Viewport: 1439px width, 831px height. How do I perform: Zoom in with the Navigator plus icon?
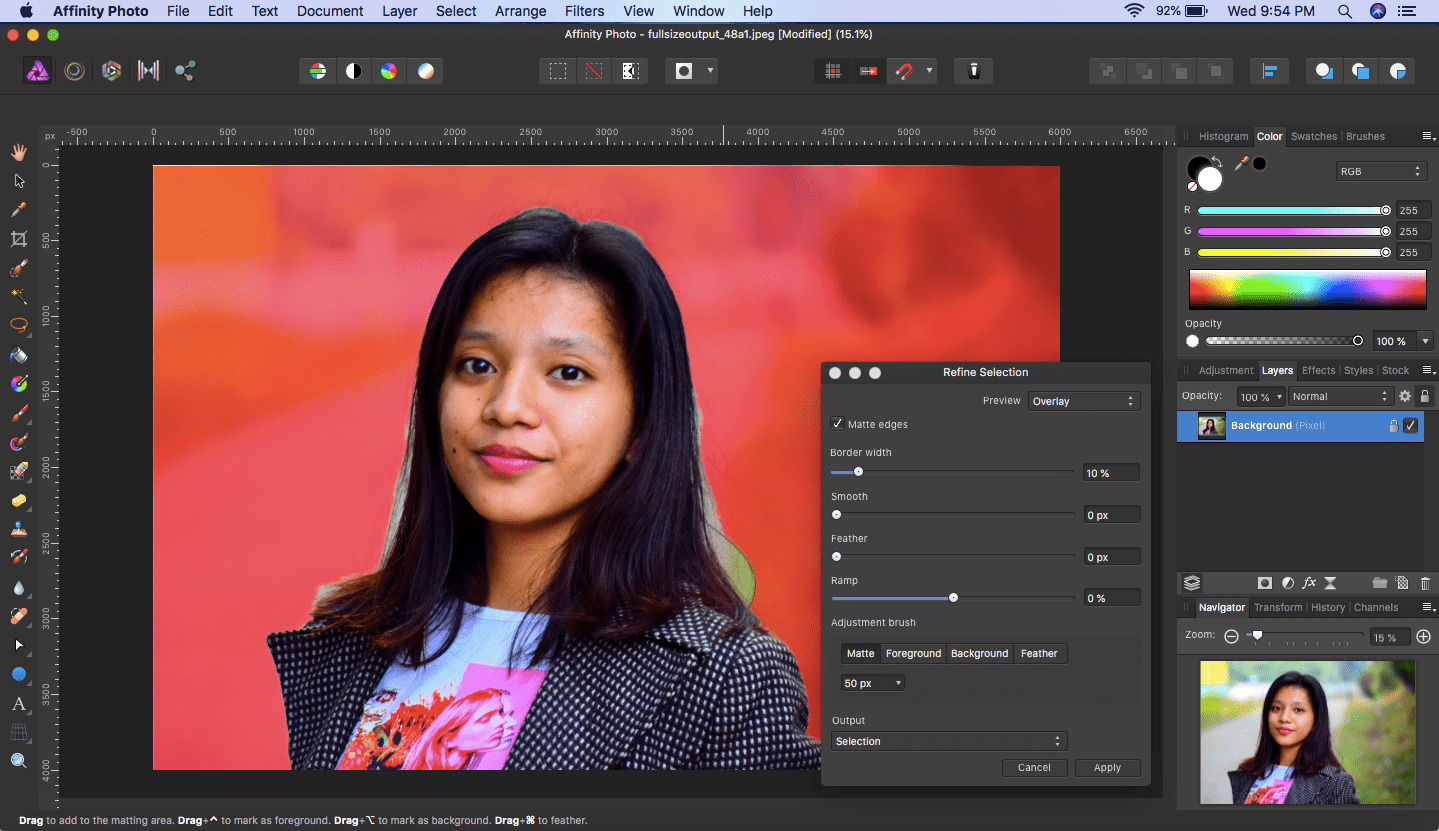[x=1423, y=637]
